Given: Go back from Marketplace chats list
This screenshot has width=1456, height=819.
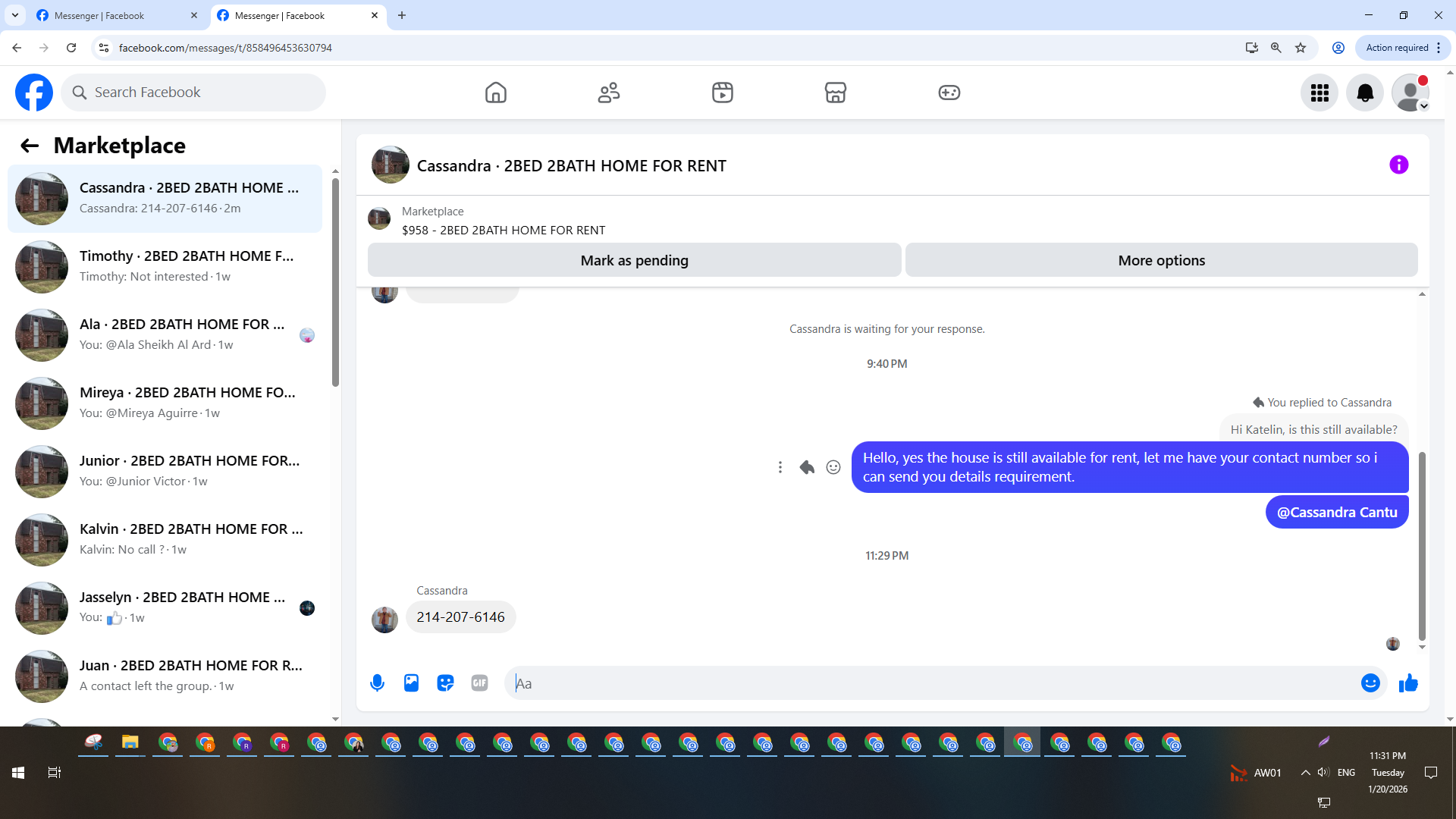Looking at the screenshot, I should (x=30, y=146).
